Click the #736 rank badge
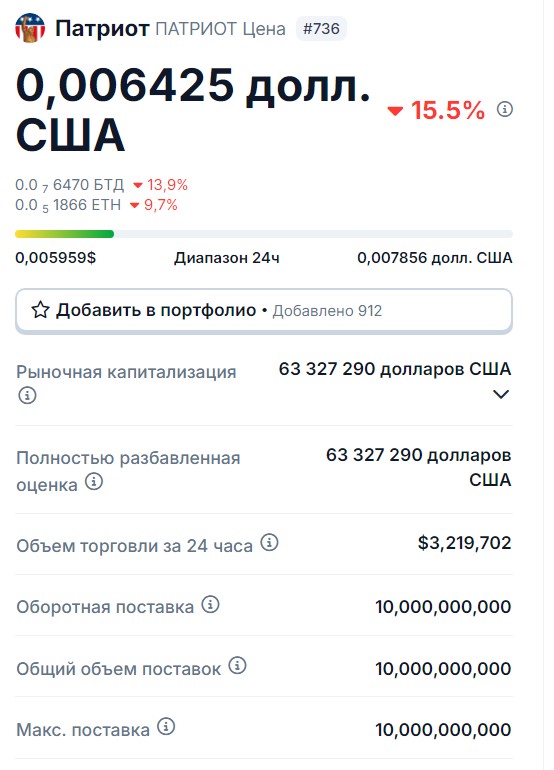 (321, 28)
